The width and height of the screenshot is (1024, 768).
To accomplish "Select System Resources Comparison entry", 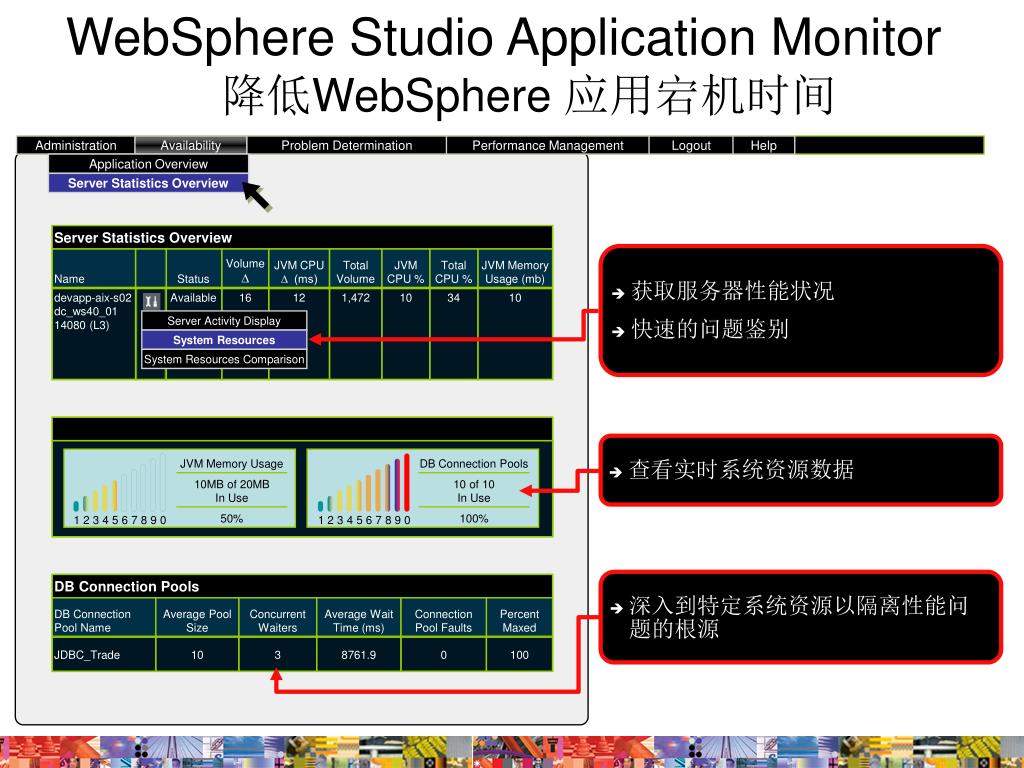I will (x=224, y=359).
